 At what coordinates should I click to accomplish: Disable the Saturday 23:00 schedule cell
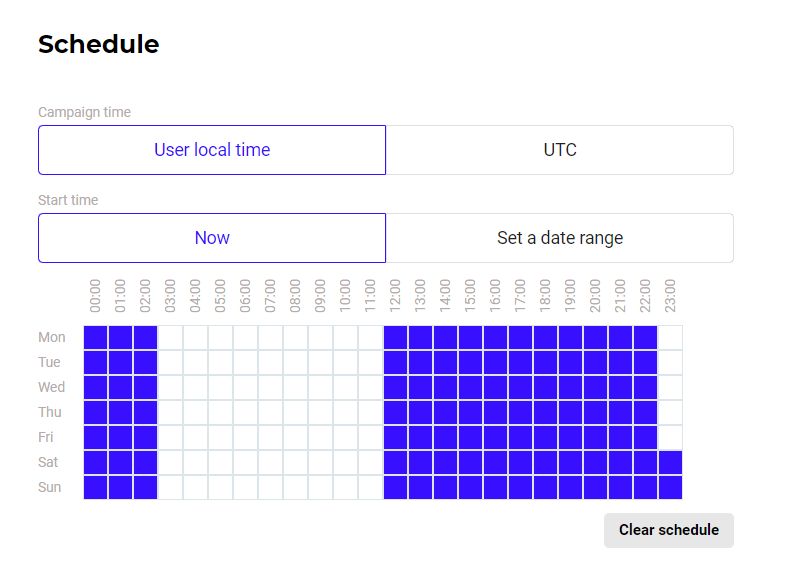(670, 462)
